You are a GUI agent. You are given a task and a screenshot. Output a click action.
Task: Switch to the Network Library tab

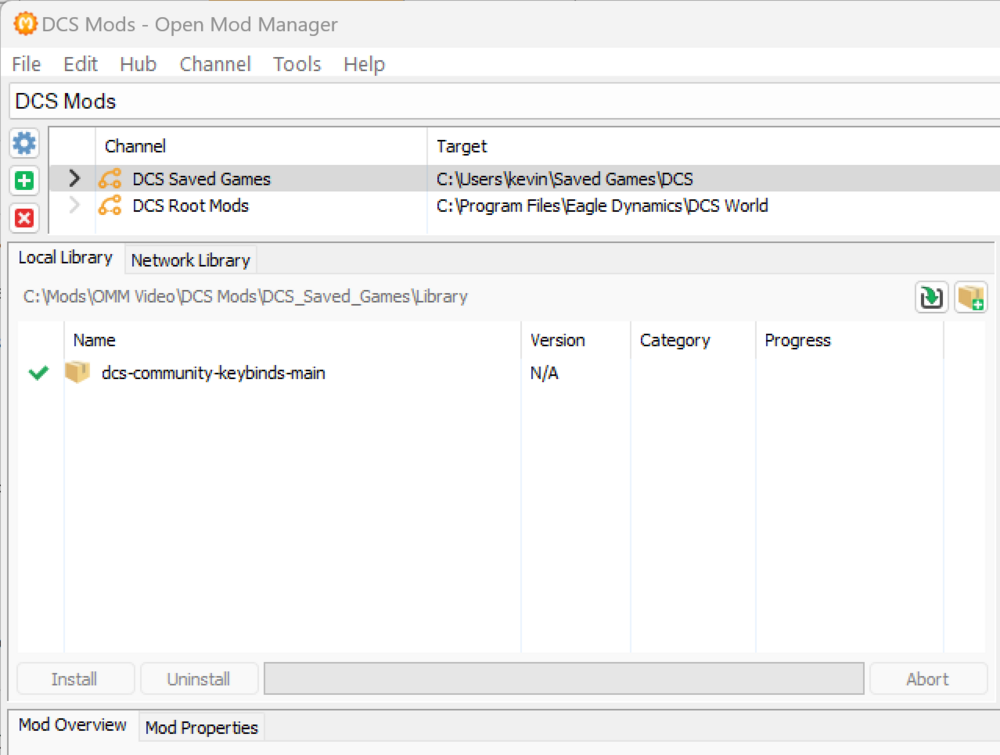pyautogui.click(x=190, y=260)
